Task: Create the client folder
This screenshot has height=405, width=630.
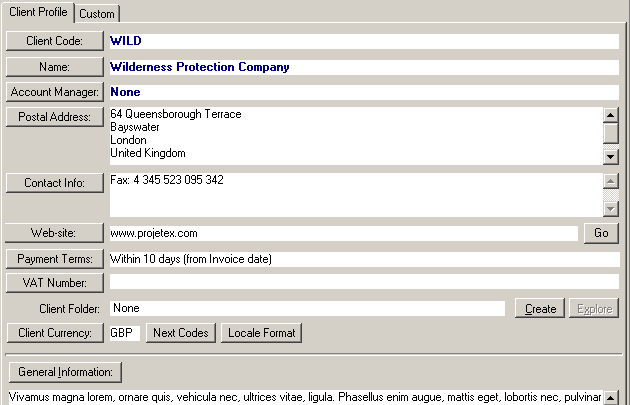Action: coord(540,308)
